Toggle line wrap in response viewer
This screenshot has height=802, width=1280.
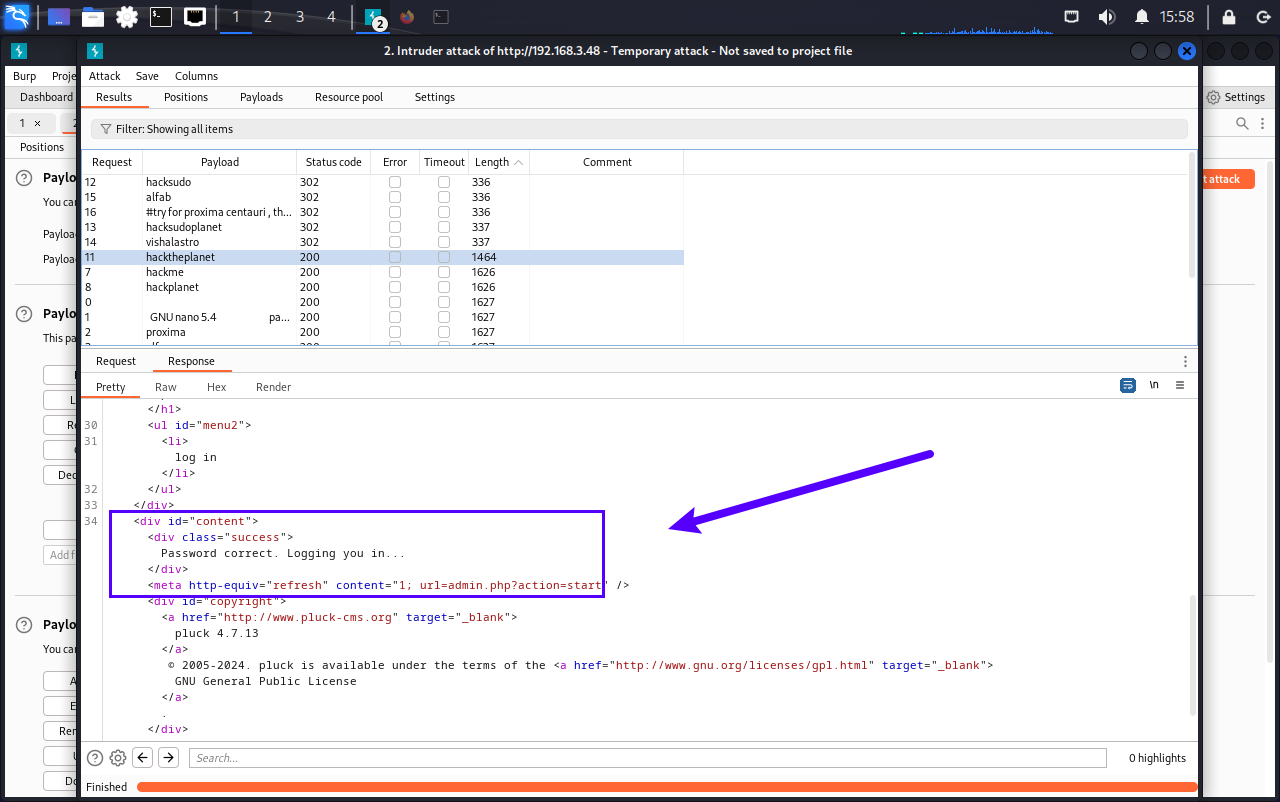pos(1127,385)
